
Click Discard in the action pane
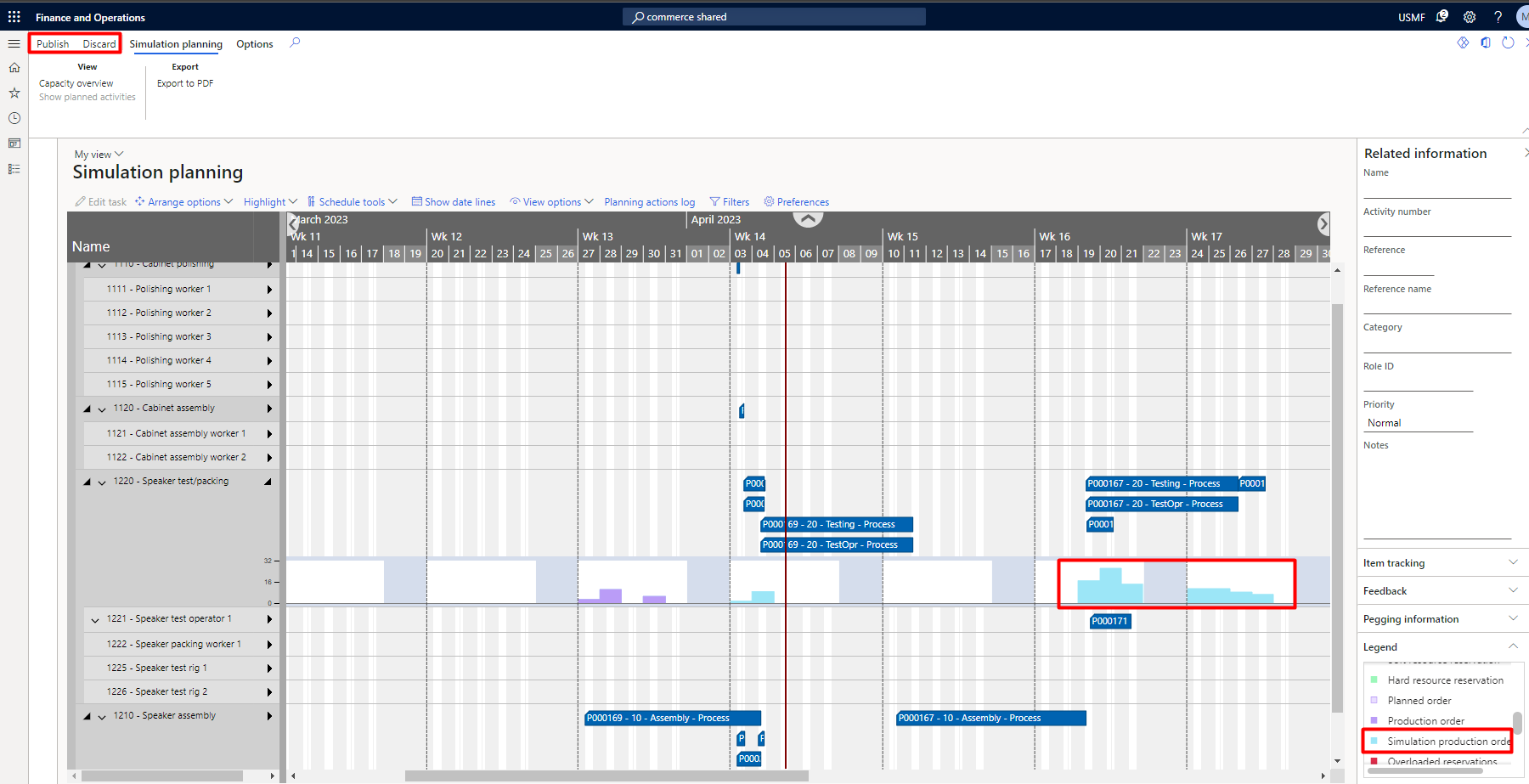coord(99,44)
